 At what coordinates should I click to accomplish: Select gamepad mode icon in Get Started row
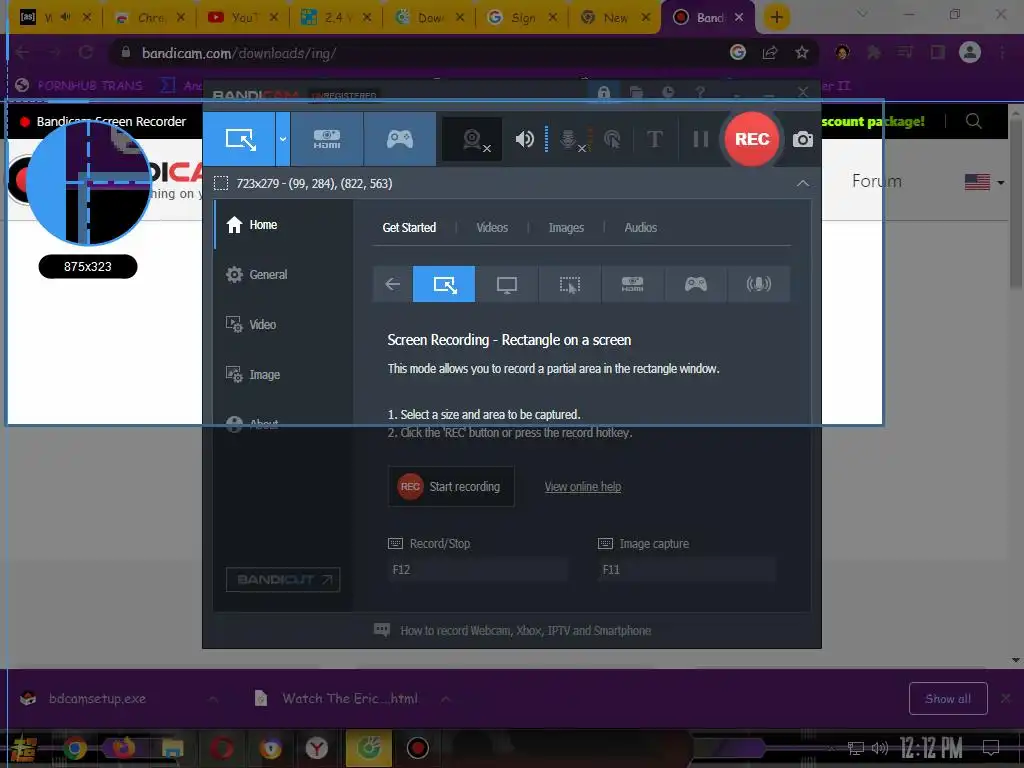696,284
